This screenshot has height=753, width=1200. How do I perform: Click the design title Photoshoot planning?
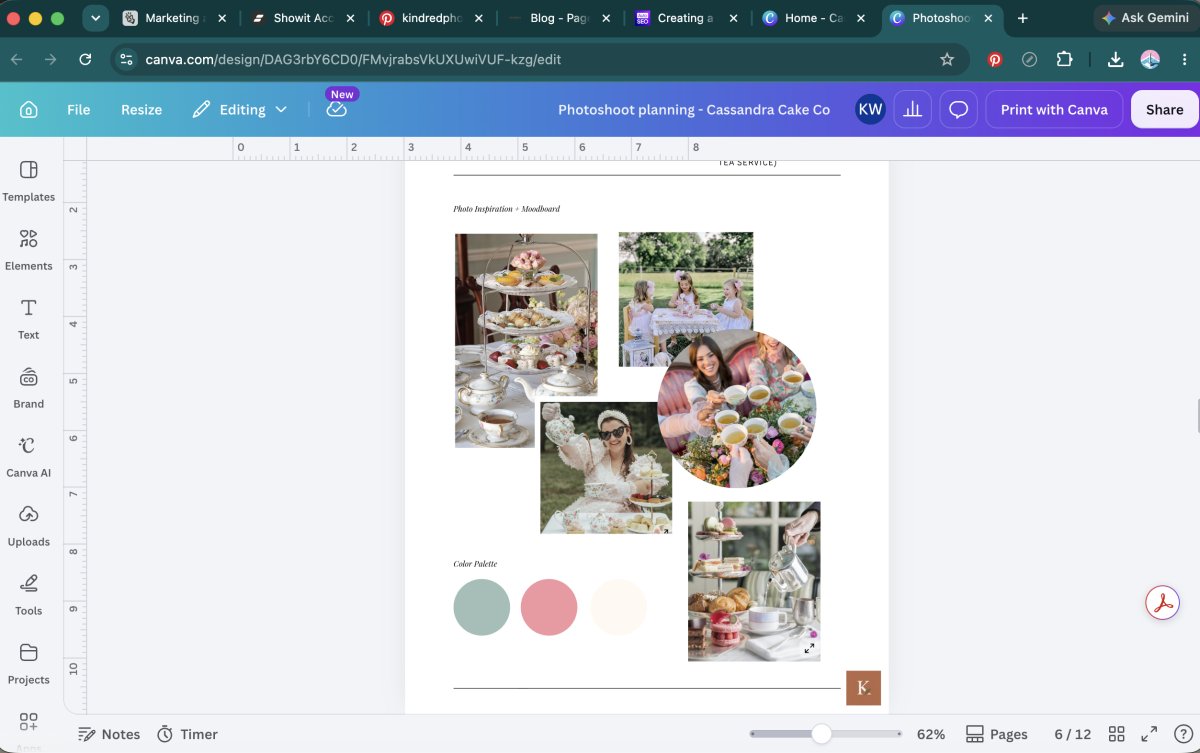click(x=694, y=109)
